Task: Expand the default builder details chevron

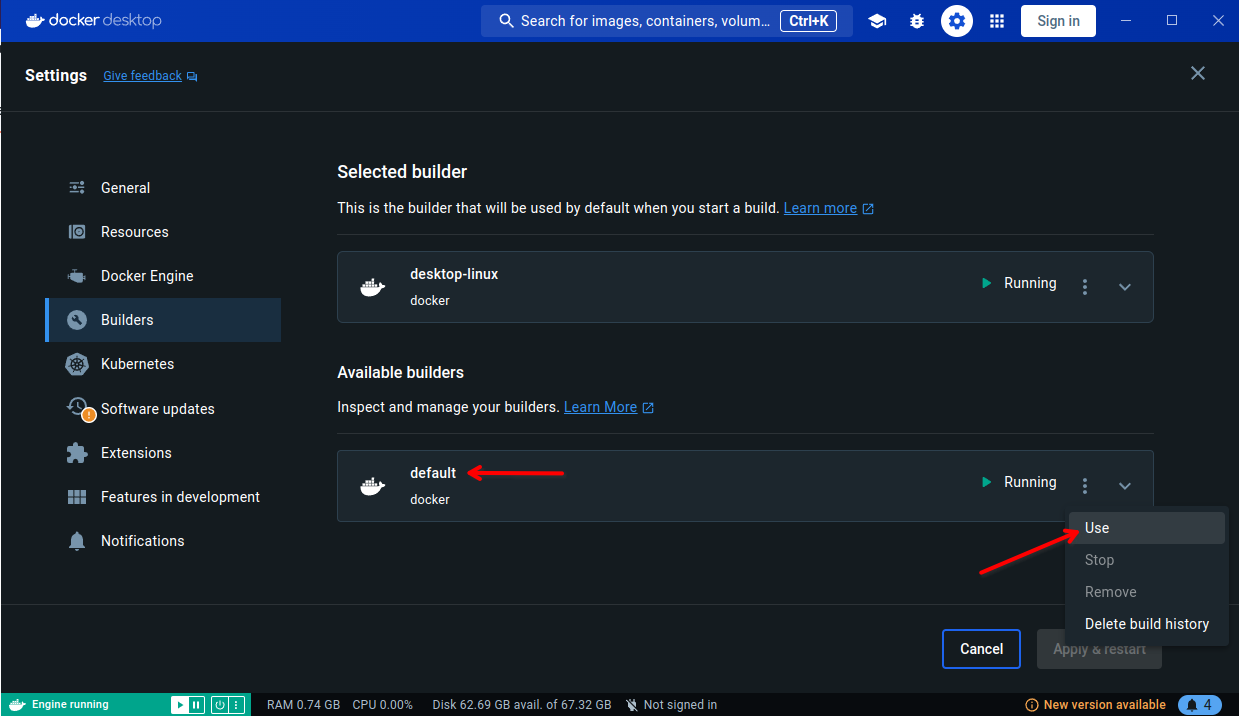Action: 1125,486
